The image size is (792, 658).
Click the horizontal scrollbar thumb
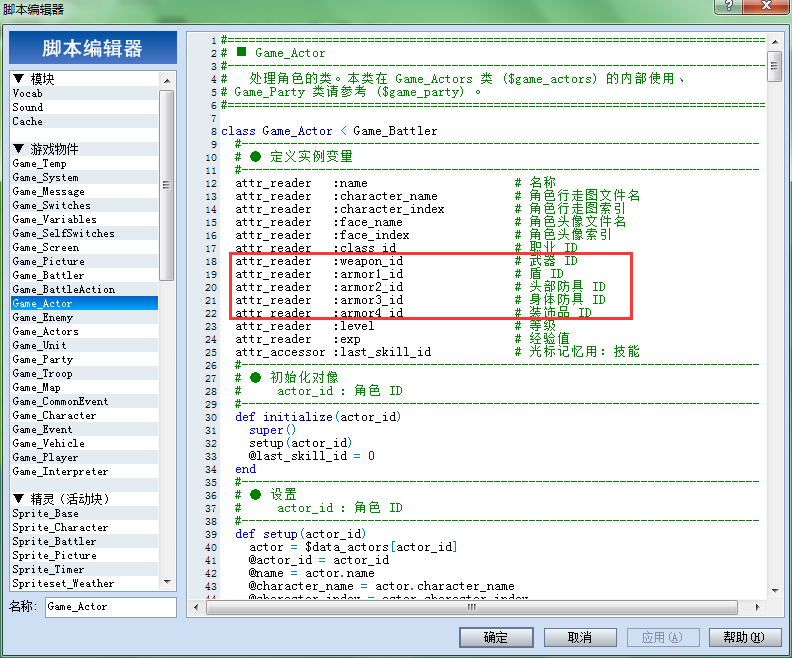pyautogui.click(x=471, y=608)
